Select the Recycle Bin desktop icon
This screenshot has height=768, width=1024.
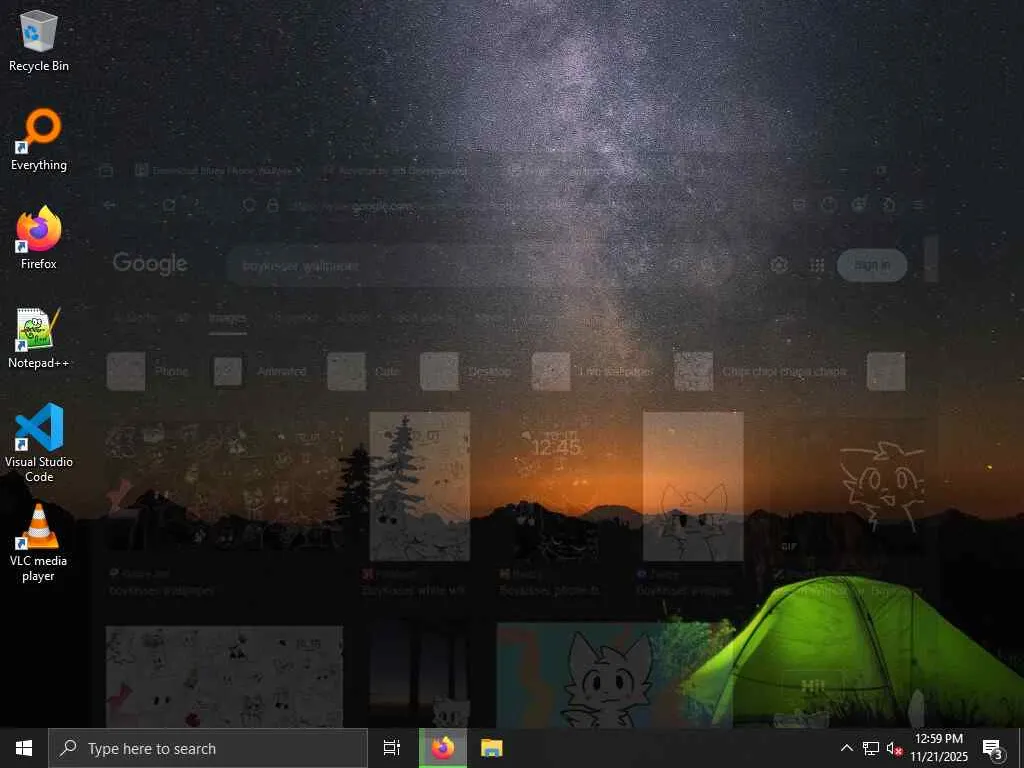(39, 40)
